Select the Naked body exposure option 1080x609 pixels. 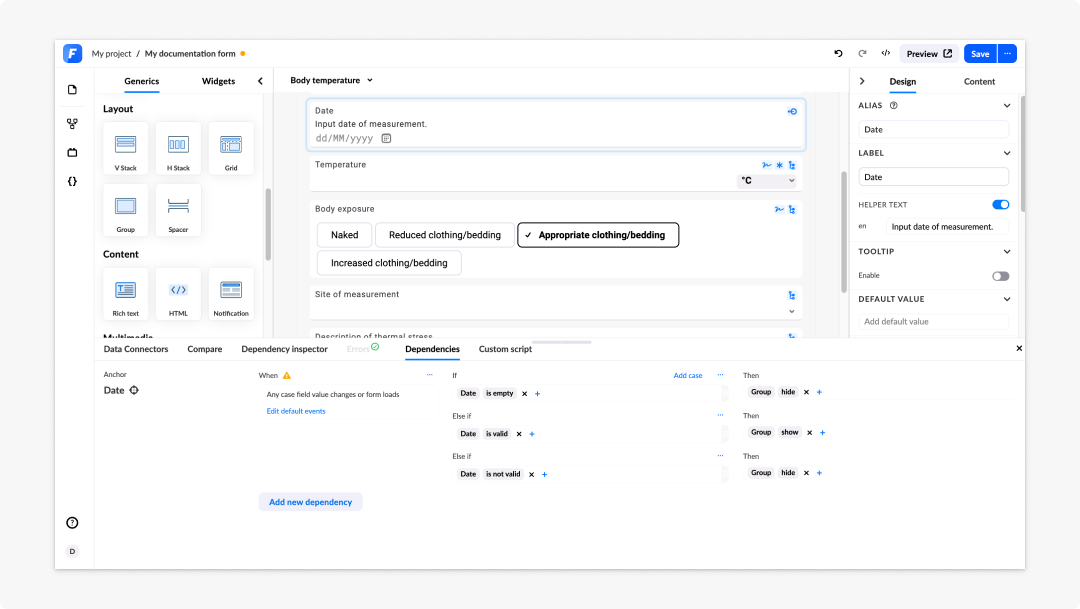click(344, 235)
